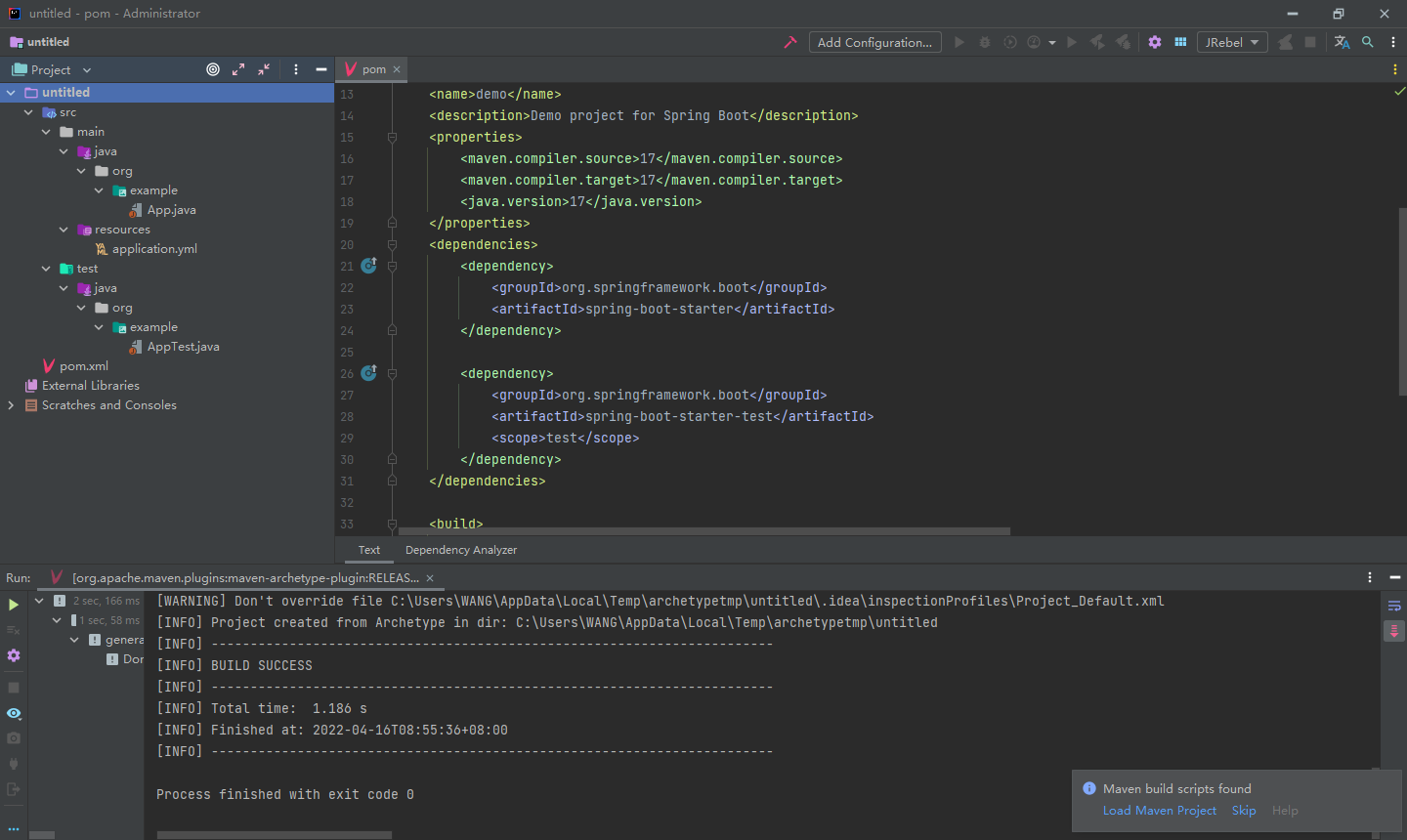Collapse the 2 sec, 166 ms run node
1407x840 pixels.
tap(39, 601)
